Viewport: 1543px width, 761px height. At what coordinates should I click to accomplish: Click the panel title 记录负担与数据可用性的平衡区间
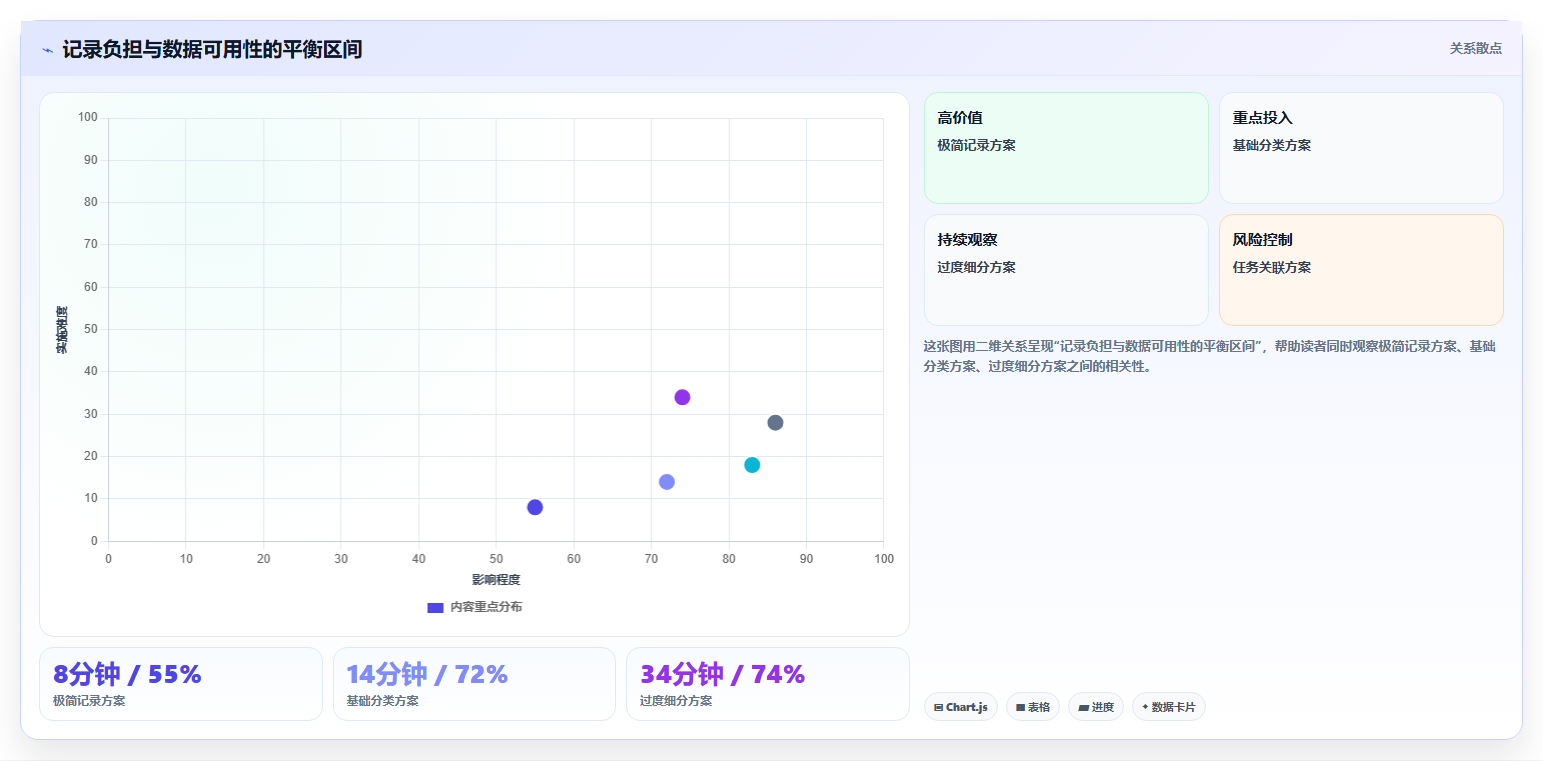coord(212,49)
